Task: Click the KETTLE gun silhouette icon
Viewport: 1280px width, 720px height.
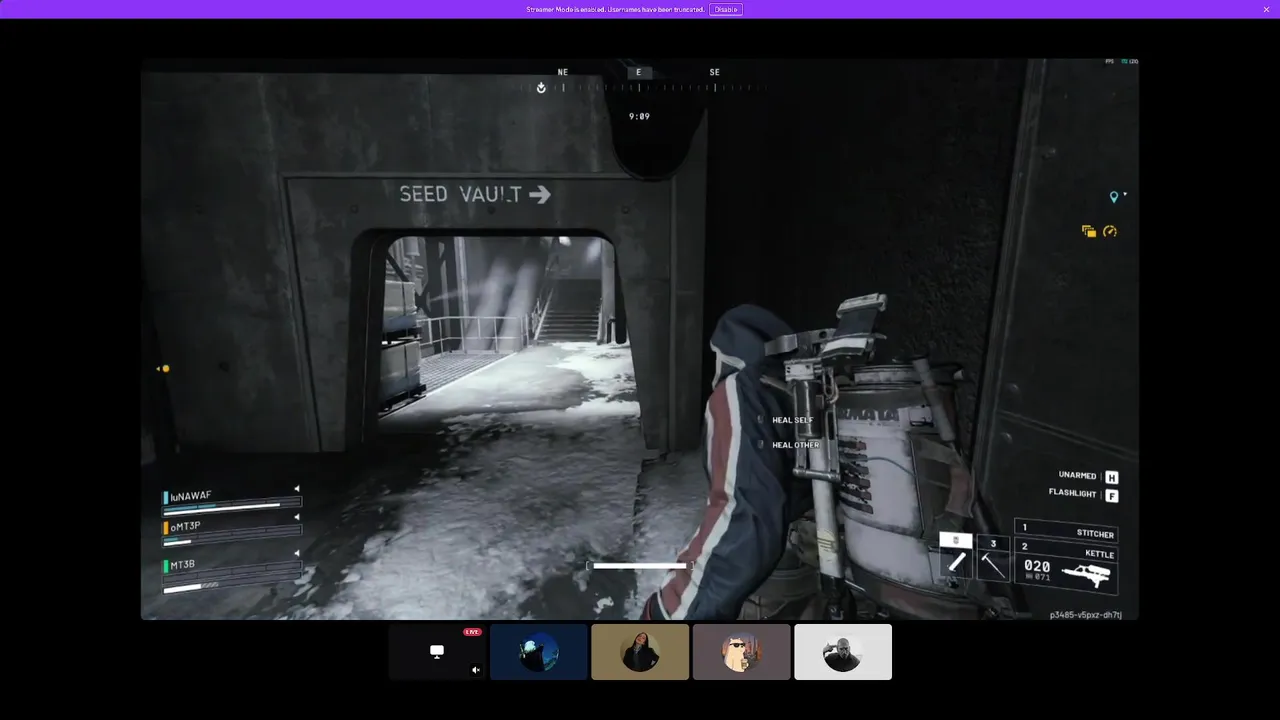Action: click(1086, 575)
